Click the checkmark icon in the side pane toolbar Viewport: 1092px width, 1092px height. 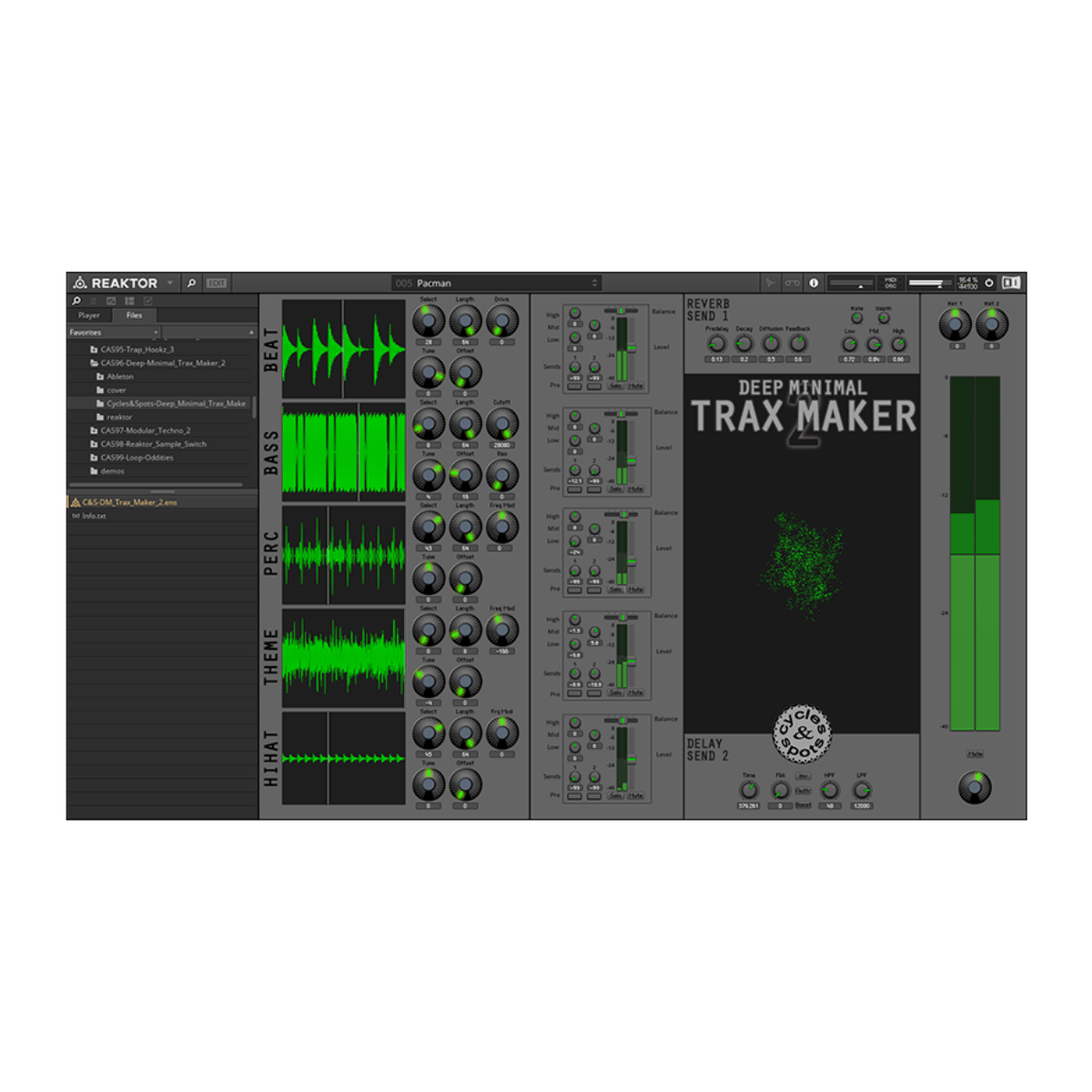point(147,301)
